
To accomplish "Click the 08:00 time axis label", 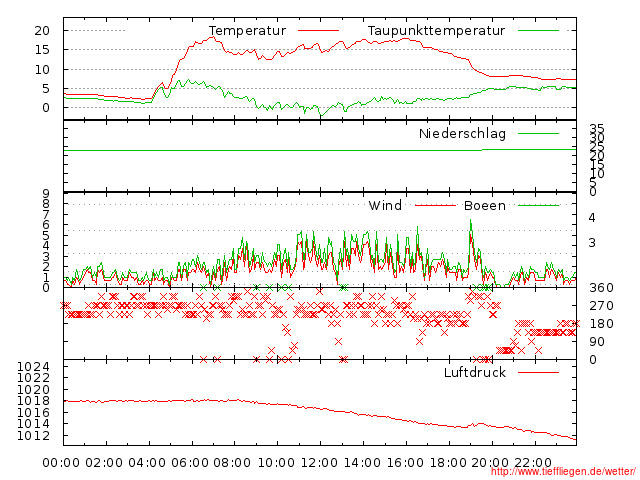I will [x=232, y=463].
